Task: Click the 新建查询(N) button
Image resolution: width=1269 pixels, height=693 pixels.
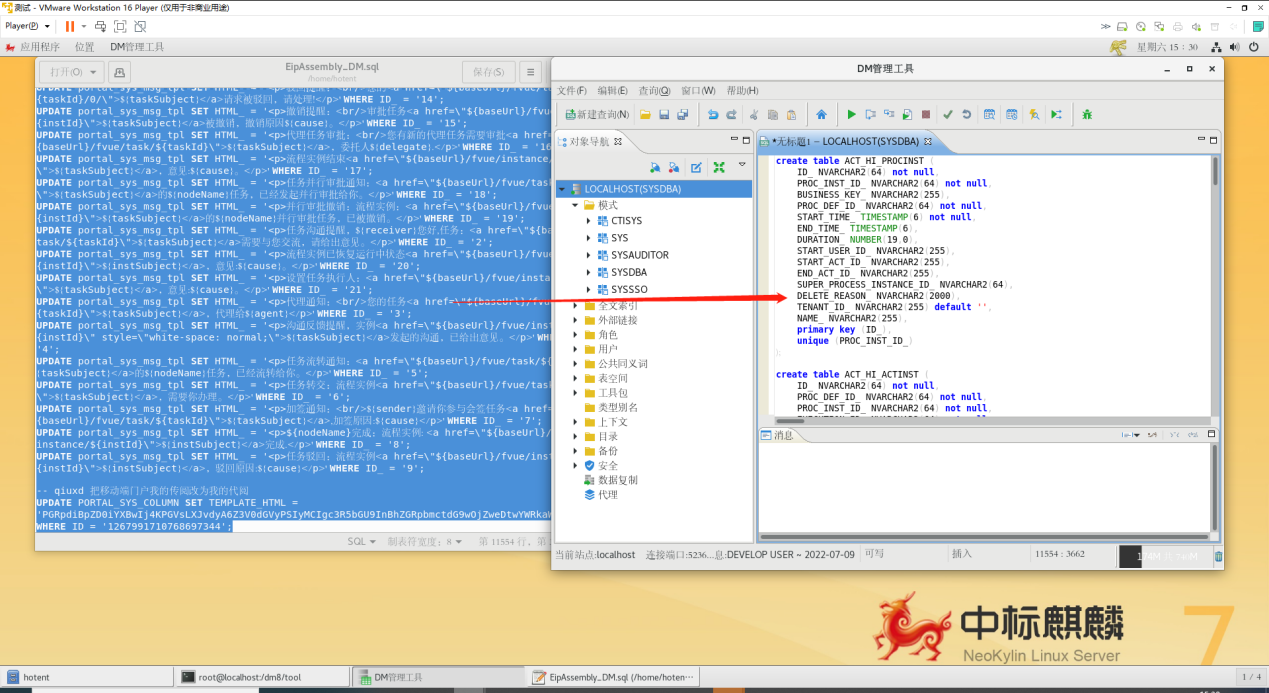Action: (596, 115)
